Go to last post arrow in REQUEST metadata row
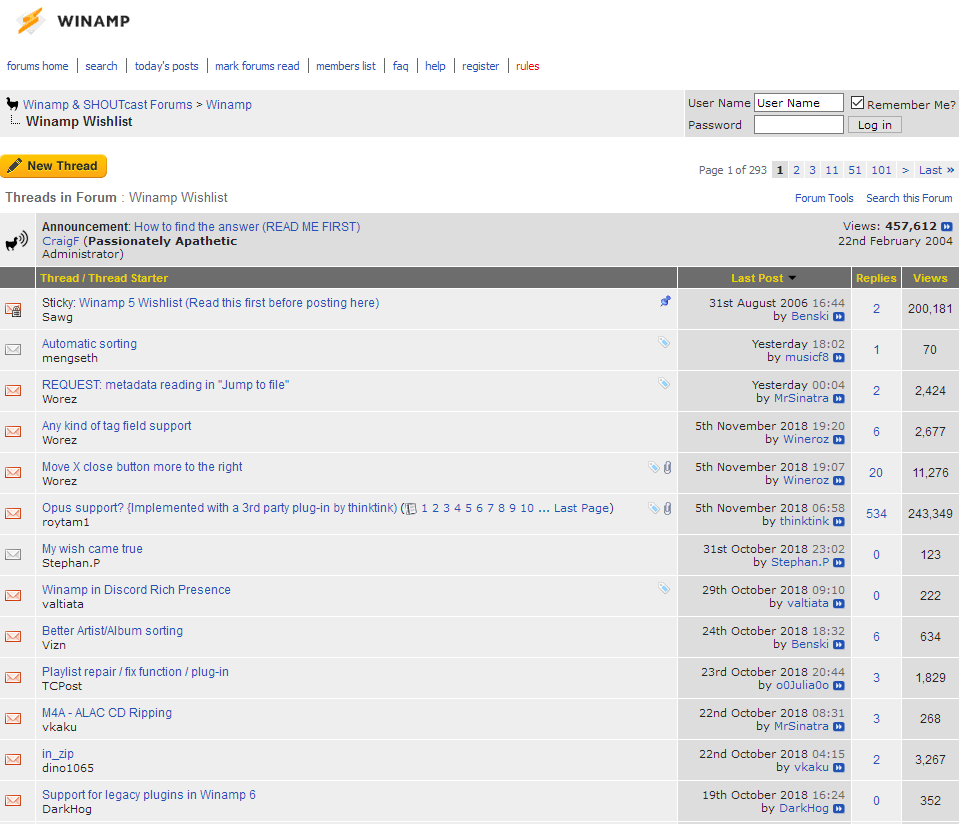 click(839, 399)
